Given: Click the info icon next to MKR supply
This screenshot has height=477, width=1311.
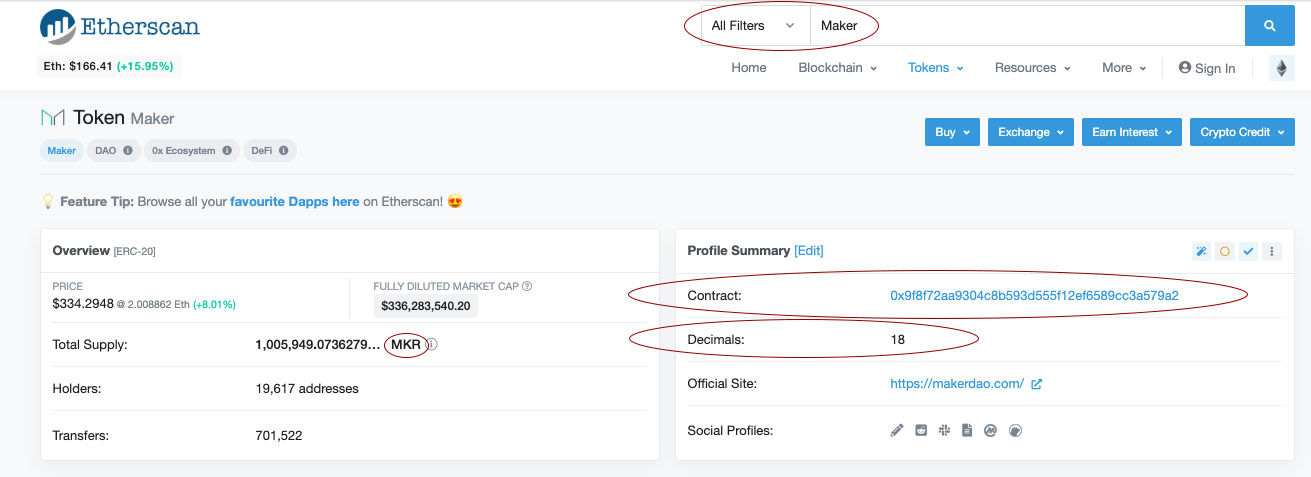Looking at the screenshot, I should click(432, 345).
